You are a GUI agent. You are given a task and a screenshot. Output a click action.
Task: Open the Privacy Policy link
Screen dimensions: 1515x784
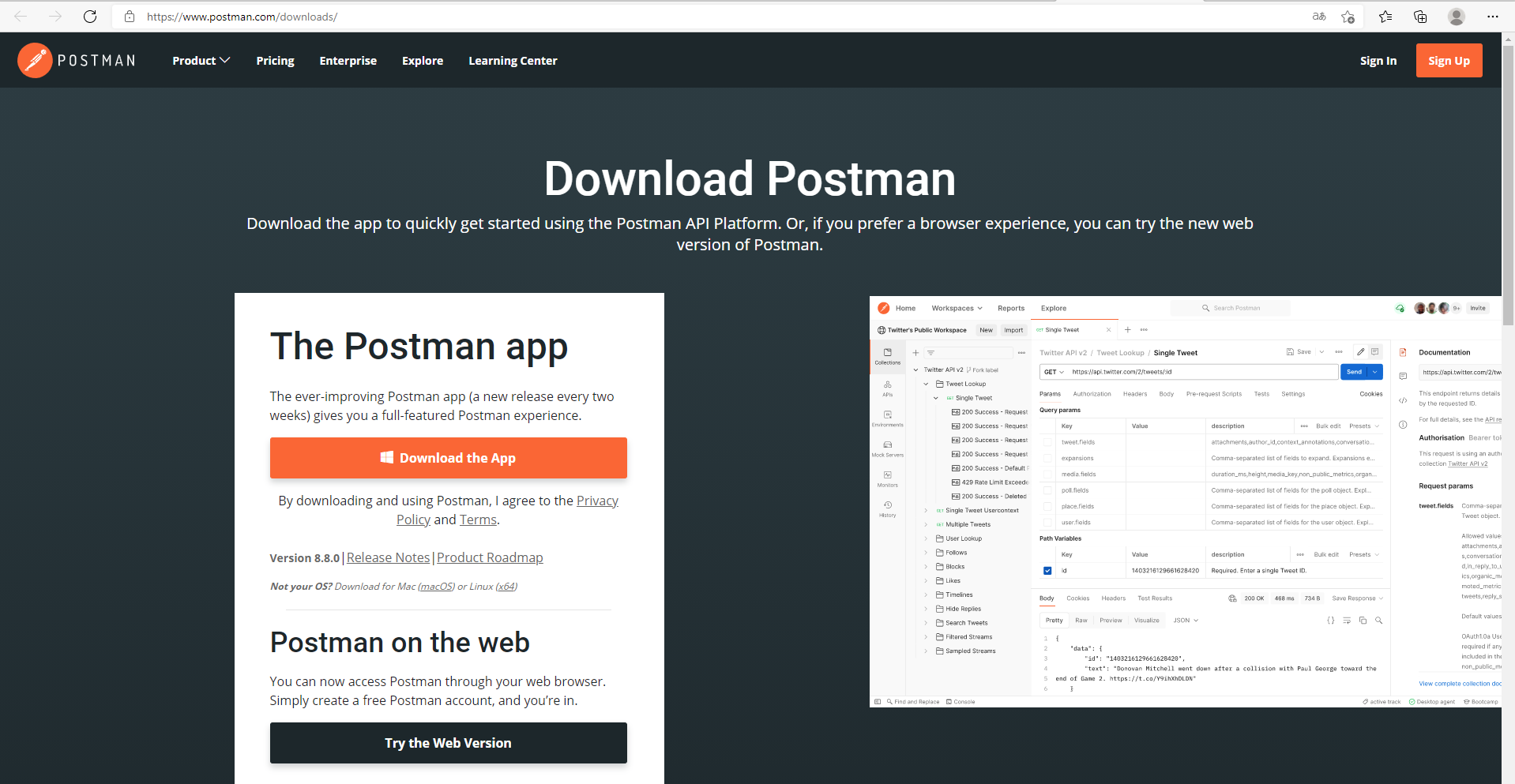pos(597,501)
